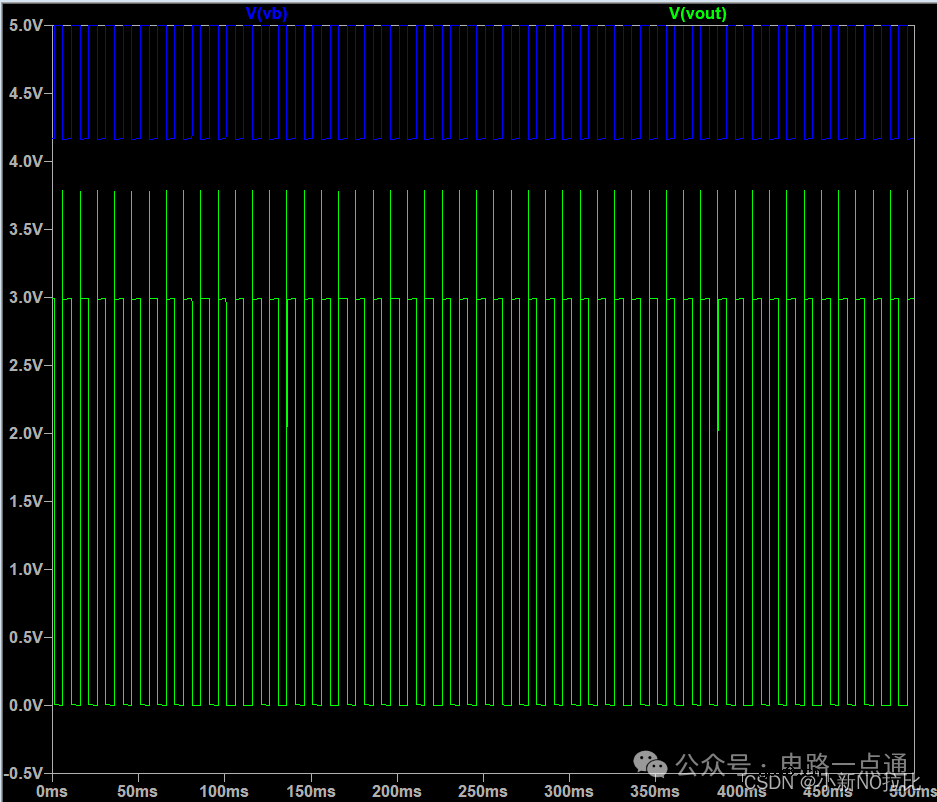Select the 100ms horizontal axis label
Screen dimensions: 937x802
point(225,791)
